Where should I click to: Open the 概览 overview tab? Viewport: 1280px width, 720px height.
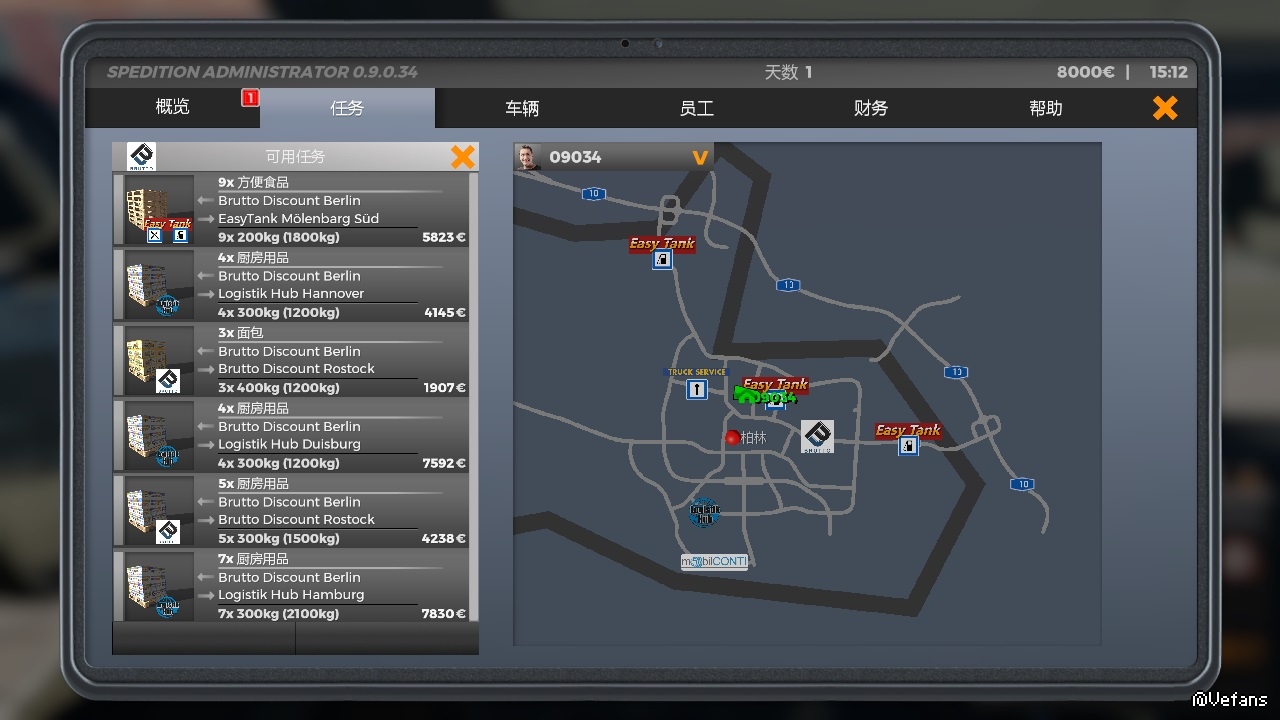tap(172, 107)
